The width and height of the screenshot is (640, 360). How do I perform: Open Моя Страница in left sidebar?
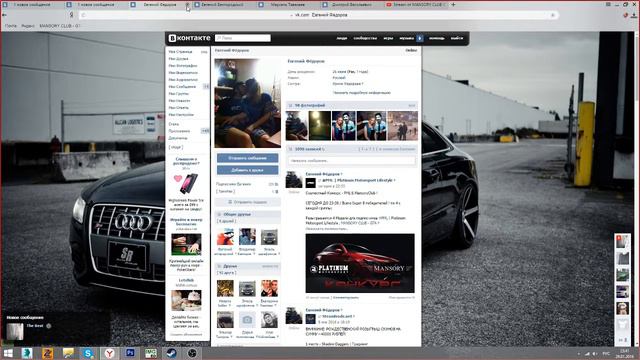[x=180, y=52]
